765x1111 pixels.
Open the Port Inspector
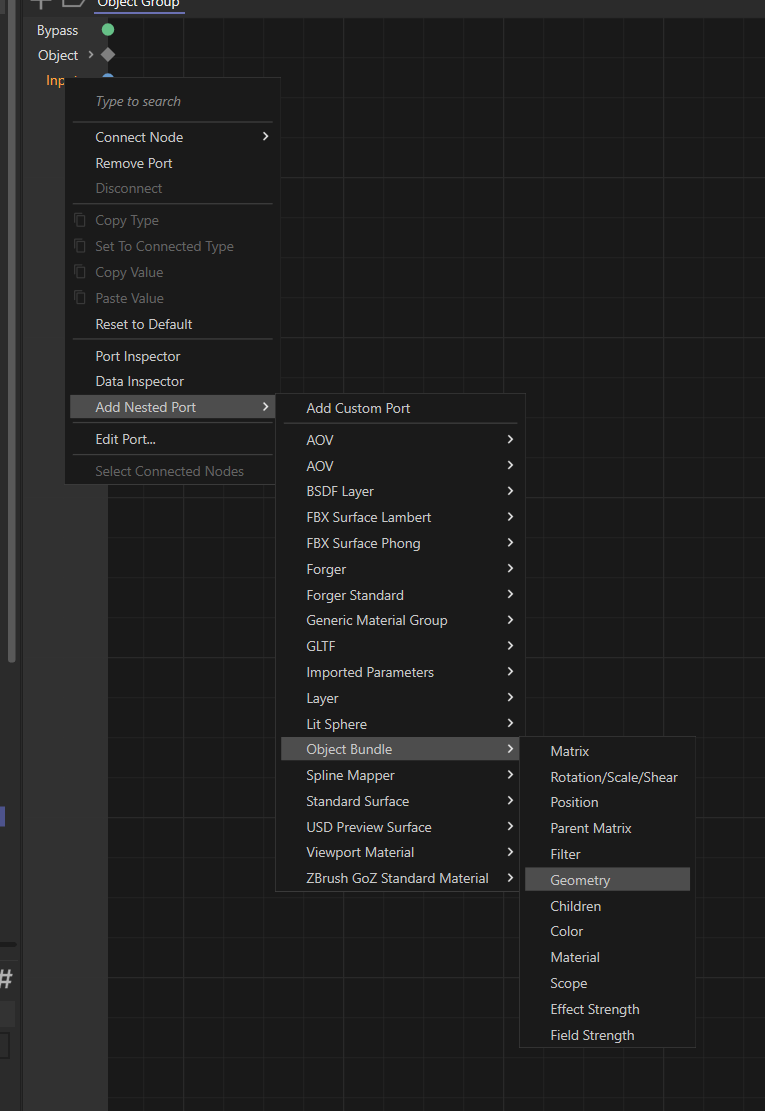pyautogui.click(x=138, y=356)
